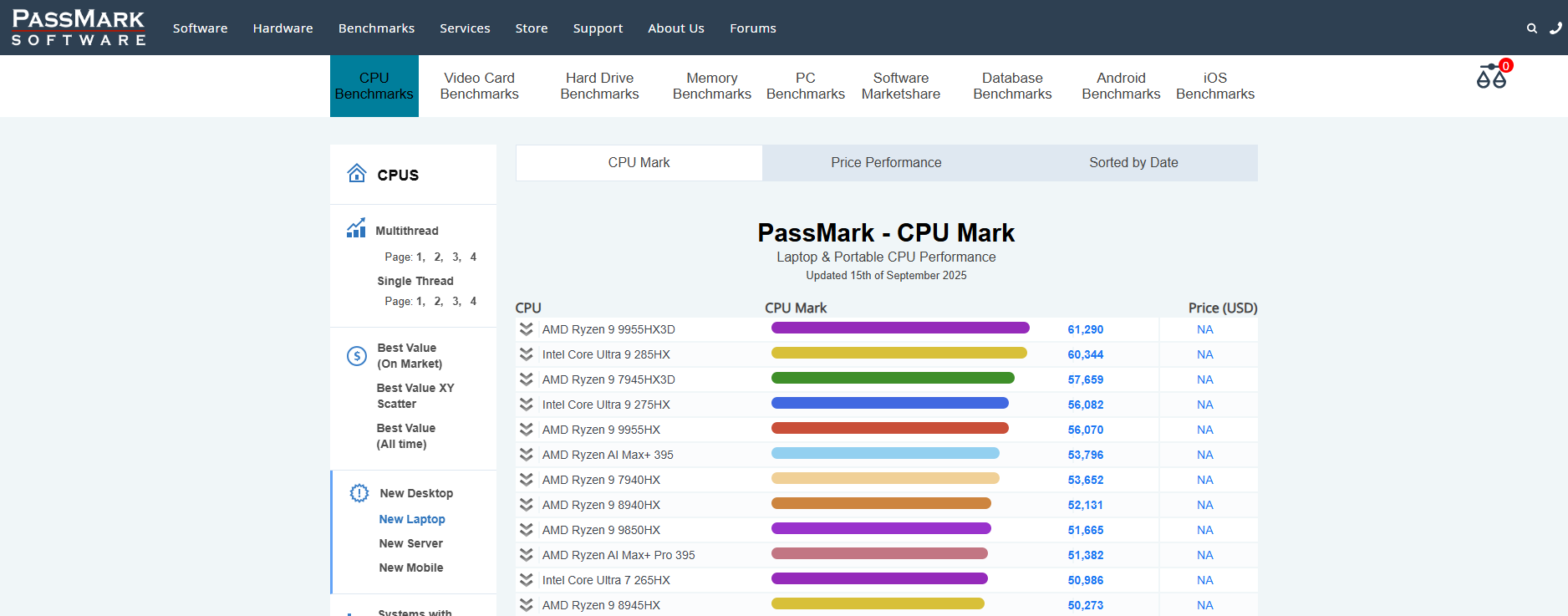Expand Intel Core Ultra 7 265HX row chevron

click(x=526, y=580)
